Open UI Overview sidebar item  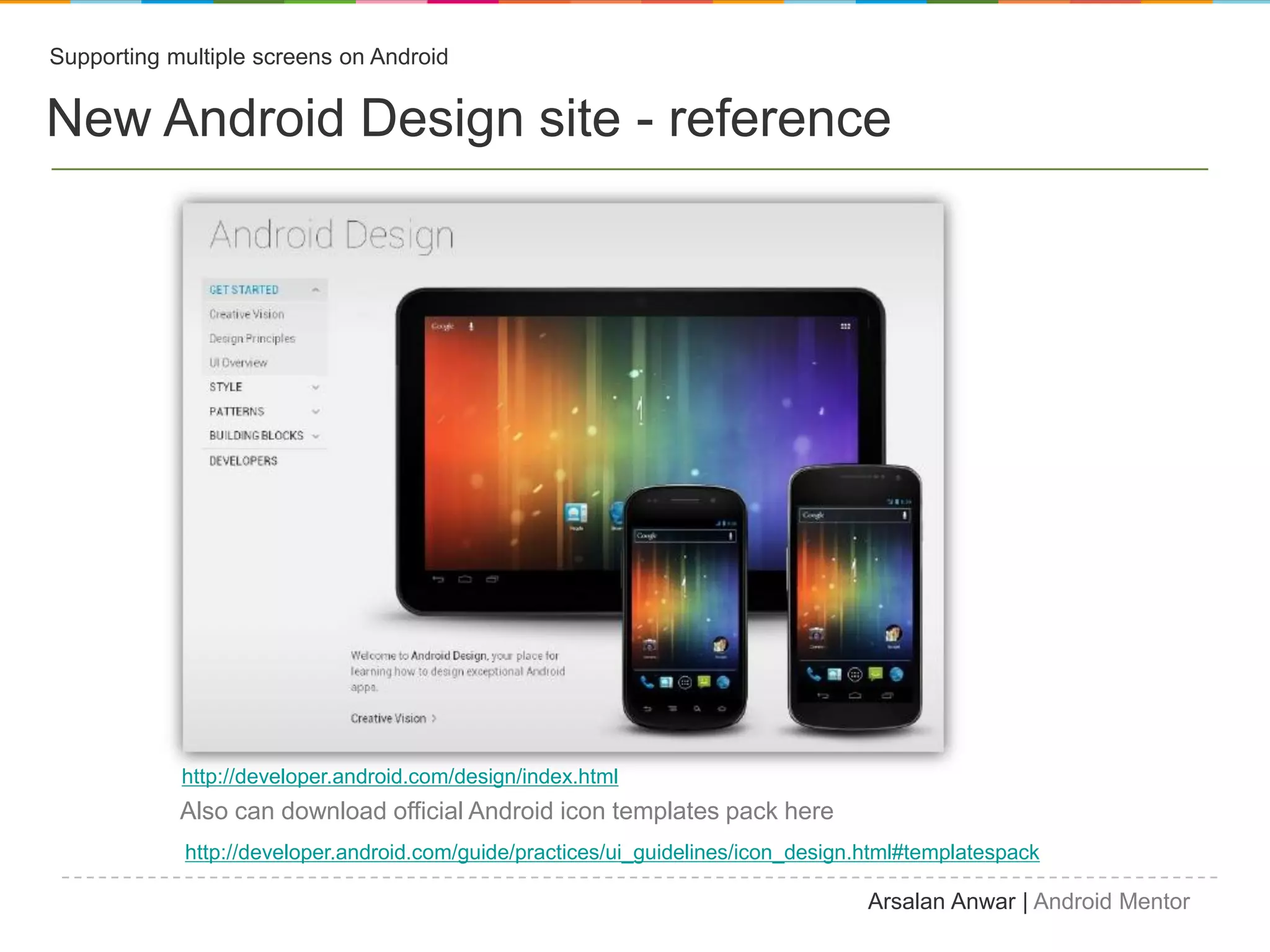[238, 363]
